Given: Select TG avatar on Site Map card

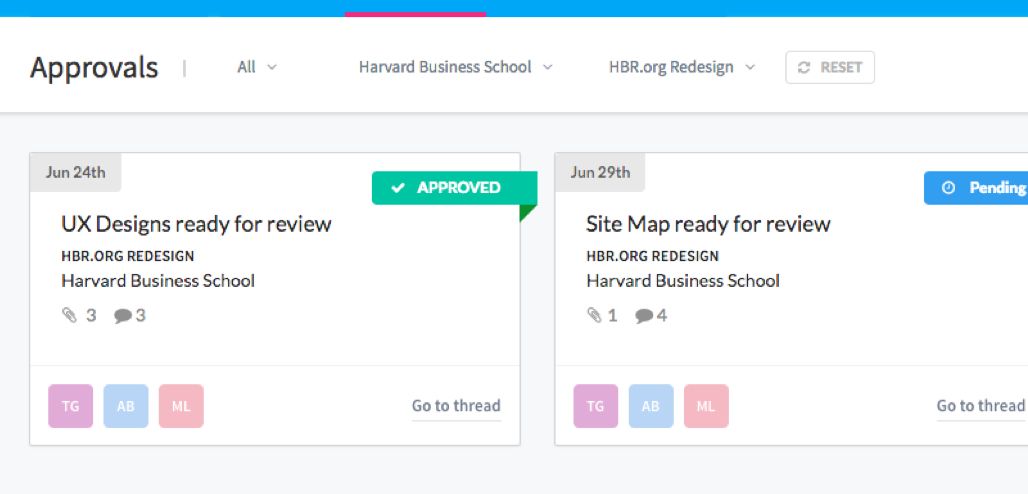Looking at the screenshot, I should [595, 406].
